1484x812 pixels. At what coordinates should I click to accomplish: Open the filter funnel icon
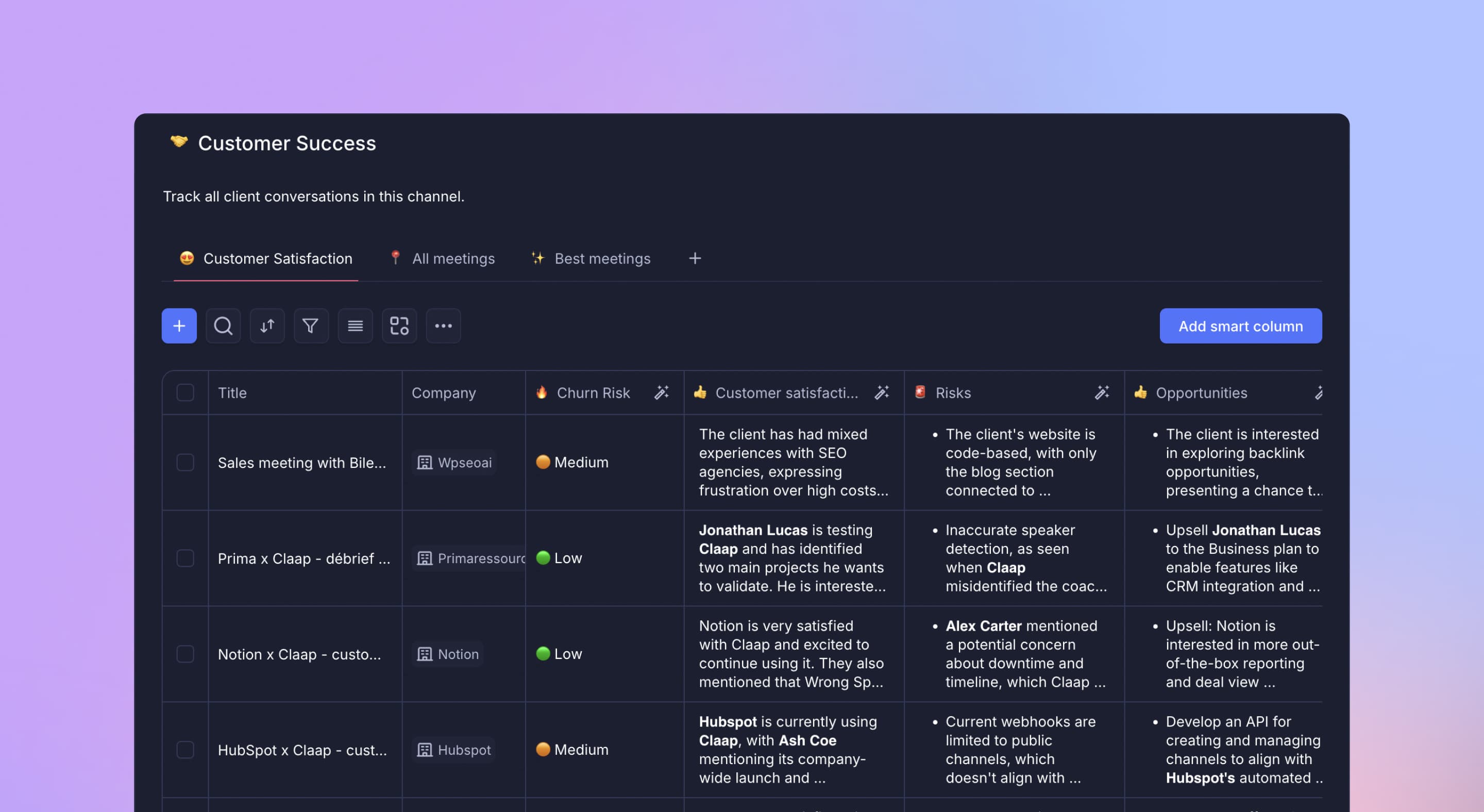[311, 326]
